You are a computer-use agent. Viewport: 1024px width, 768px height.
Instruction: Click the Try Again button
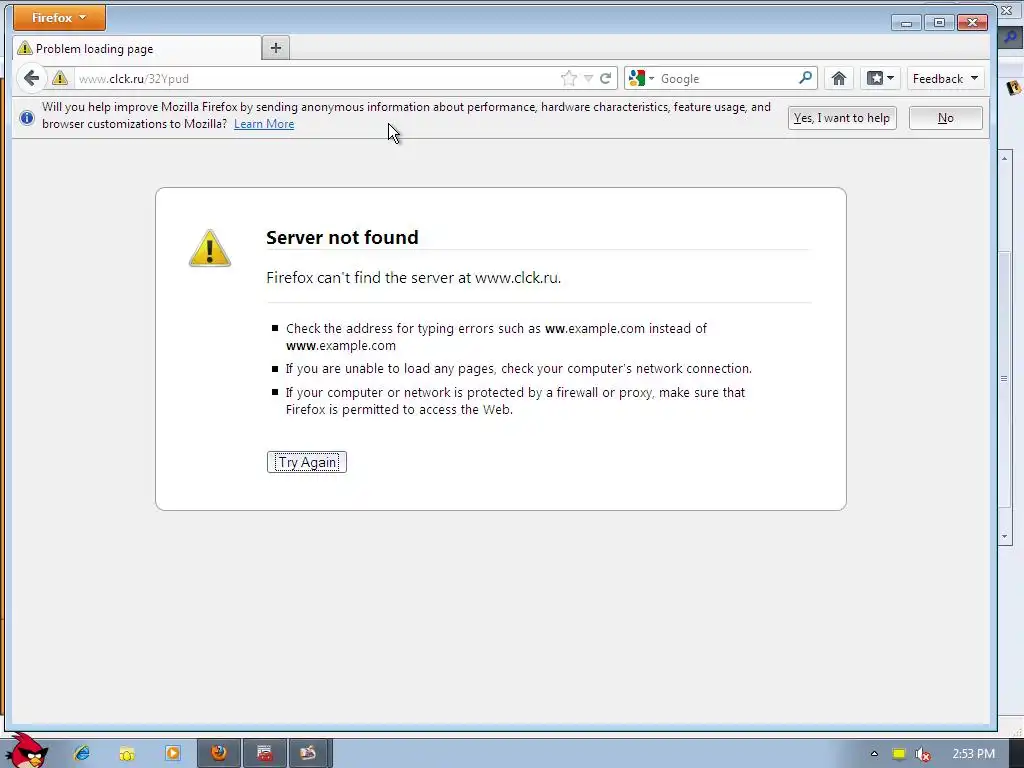click(307, 462)
